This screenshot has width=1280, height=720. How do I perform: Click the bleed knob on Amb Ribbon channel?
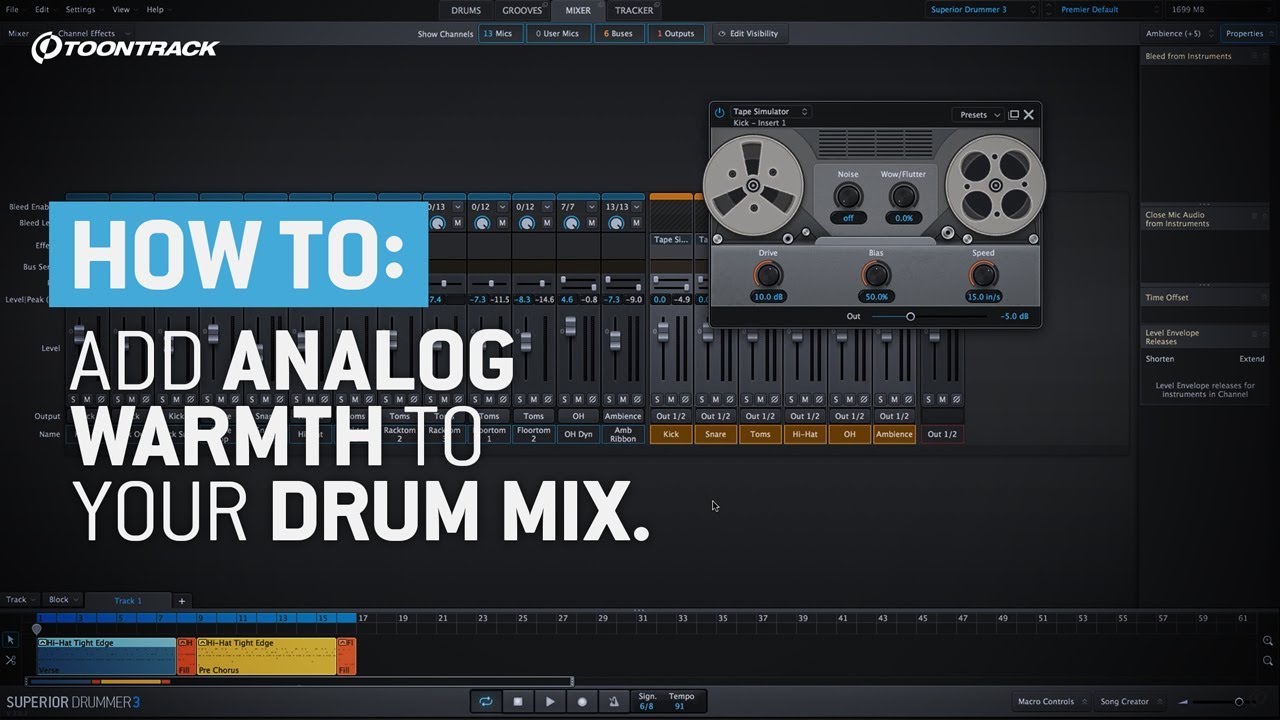tap(615, 223)
